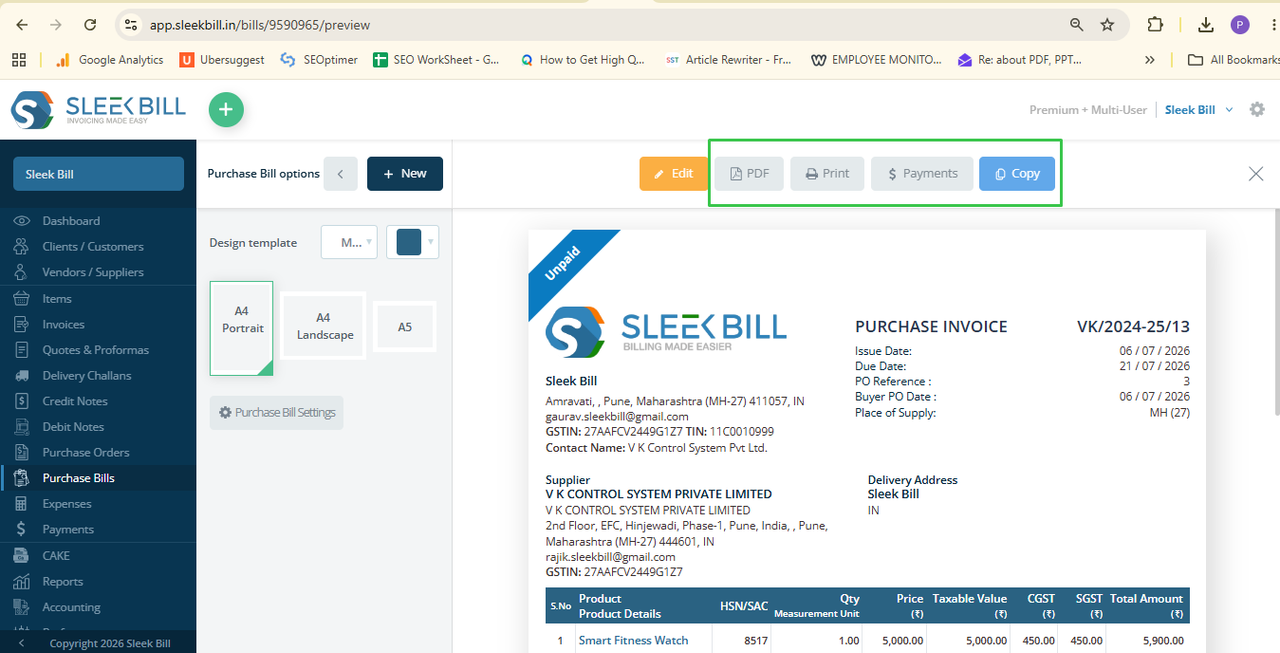Viewport: 1280px width, 653px height.
Task: Select A4 Landscape page layout
Action: (x=324, y=326)
